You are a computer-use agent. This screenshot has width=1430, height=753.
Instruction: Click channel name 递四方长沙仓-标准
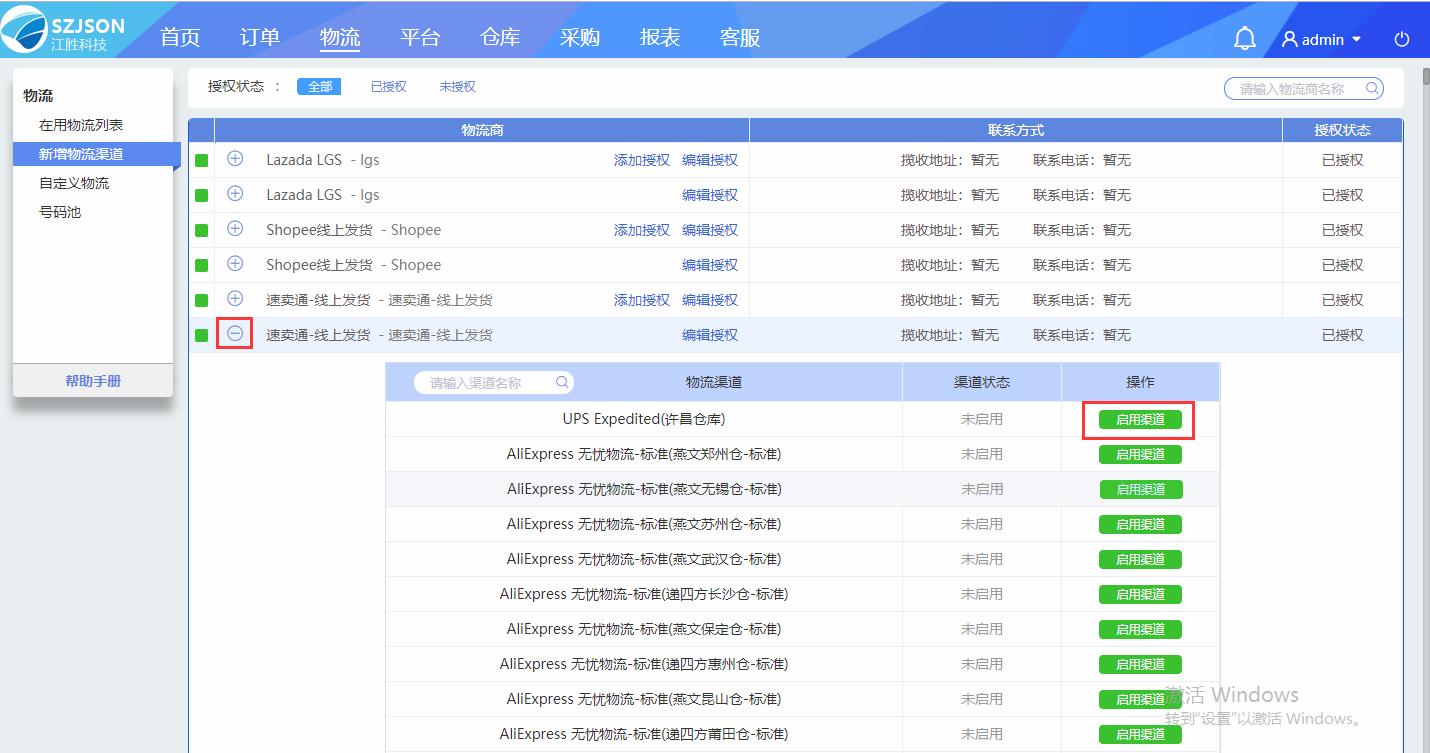click(x=644, y=594)
